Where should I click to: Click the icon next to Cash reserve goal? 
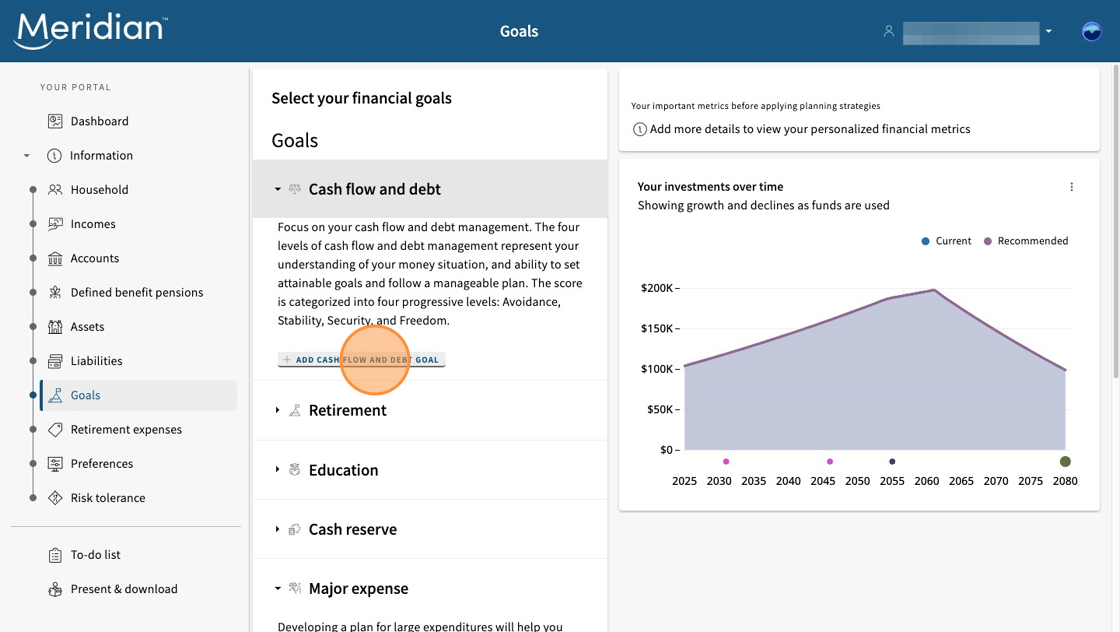(x=294, y=529)
